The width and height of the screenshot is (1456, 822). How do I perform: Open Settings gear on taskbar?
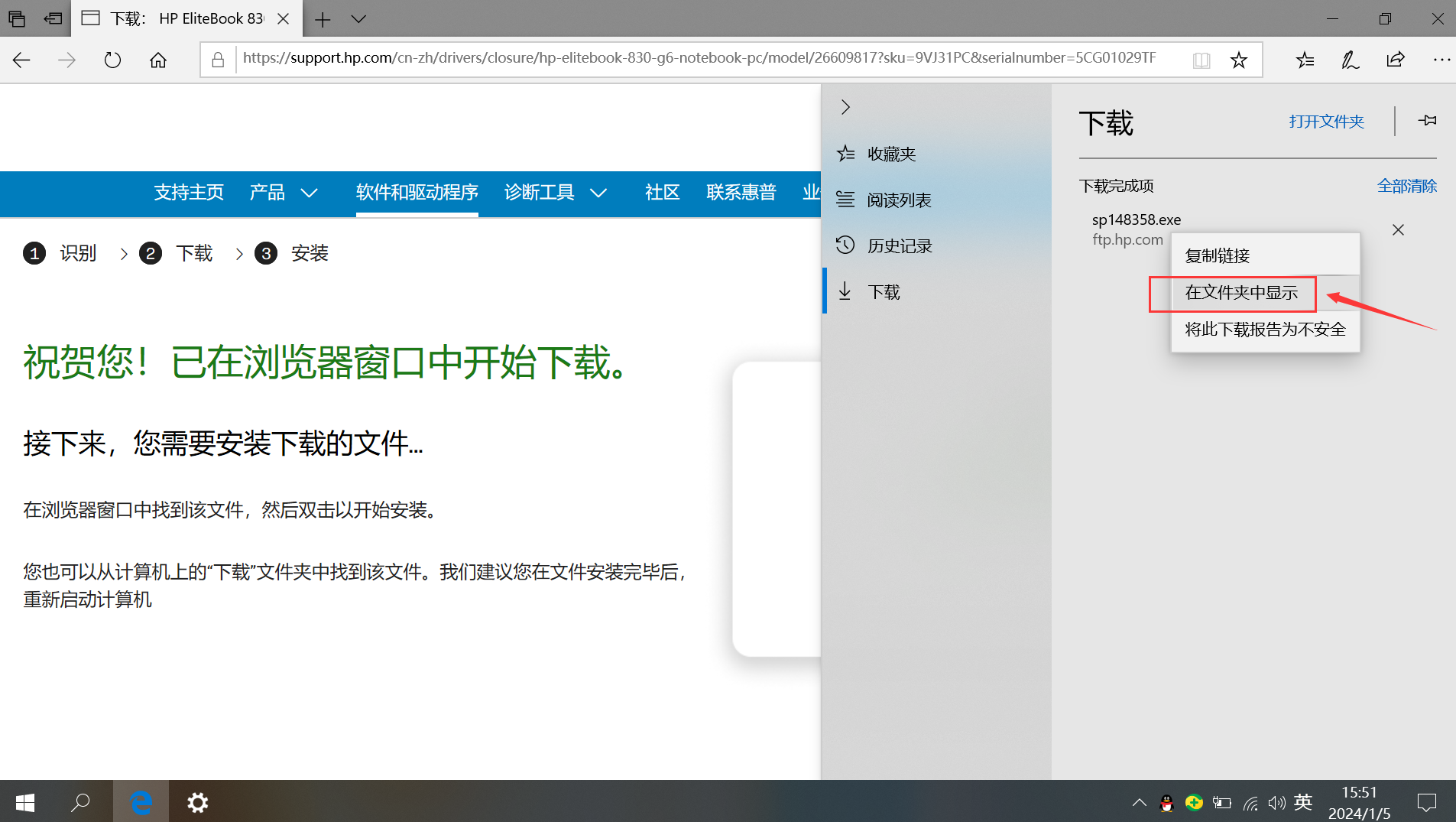point(197,802)
